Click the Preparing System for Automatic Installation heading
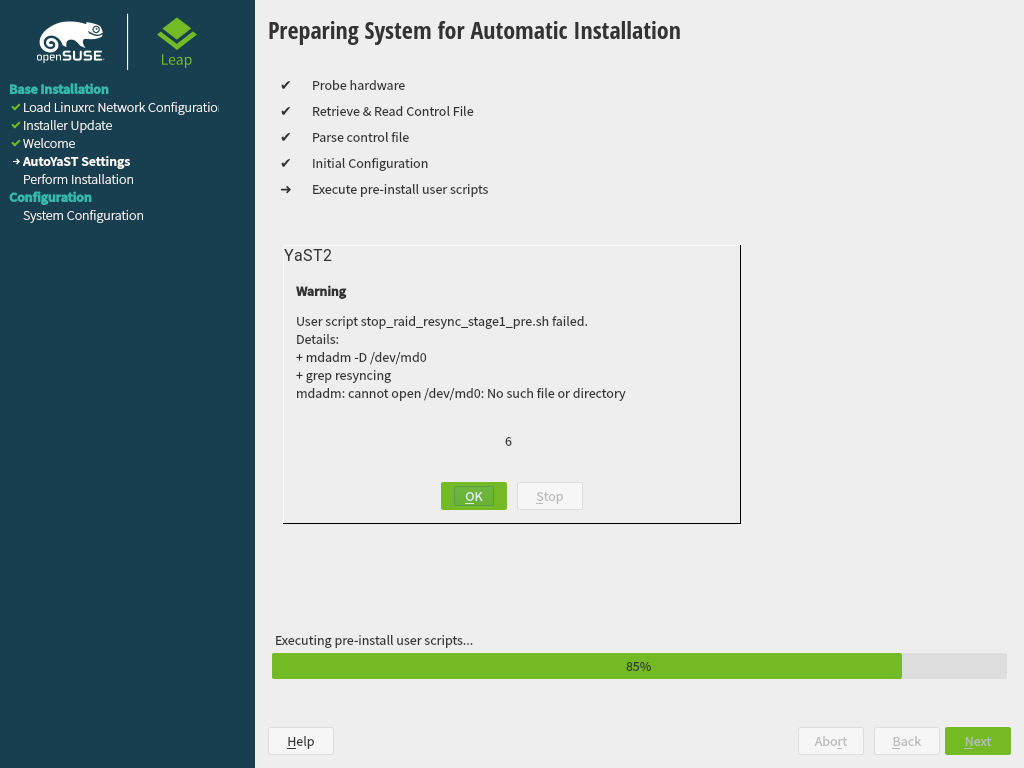The image size is (1024, 768). 474,31
